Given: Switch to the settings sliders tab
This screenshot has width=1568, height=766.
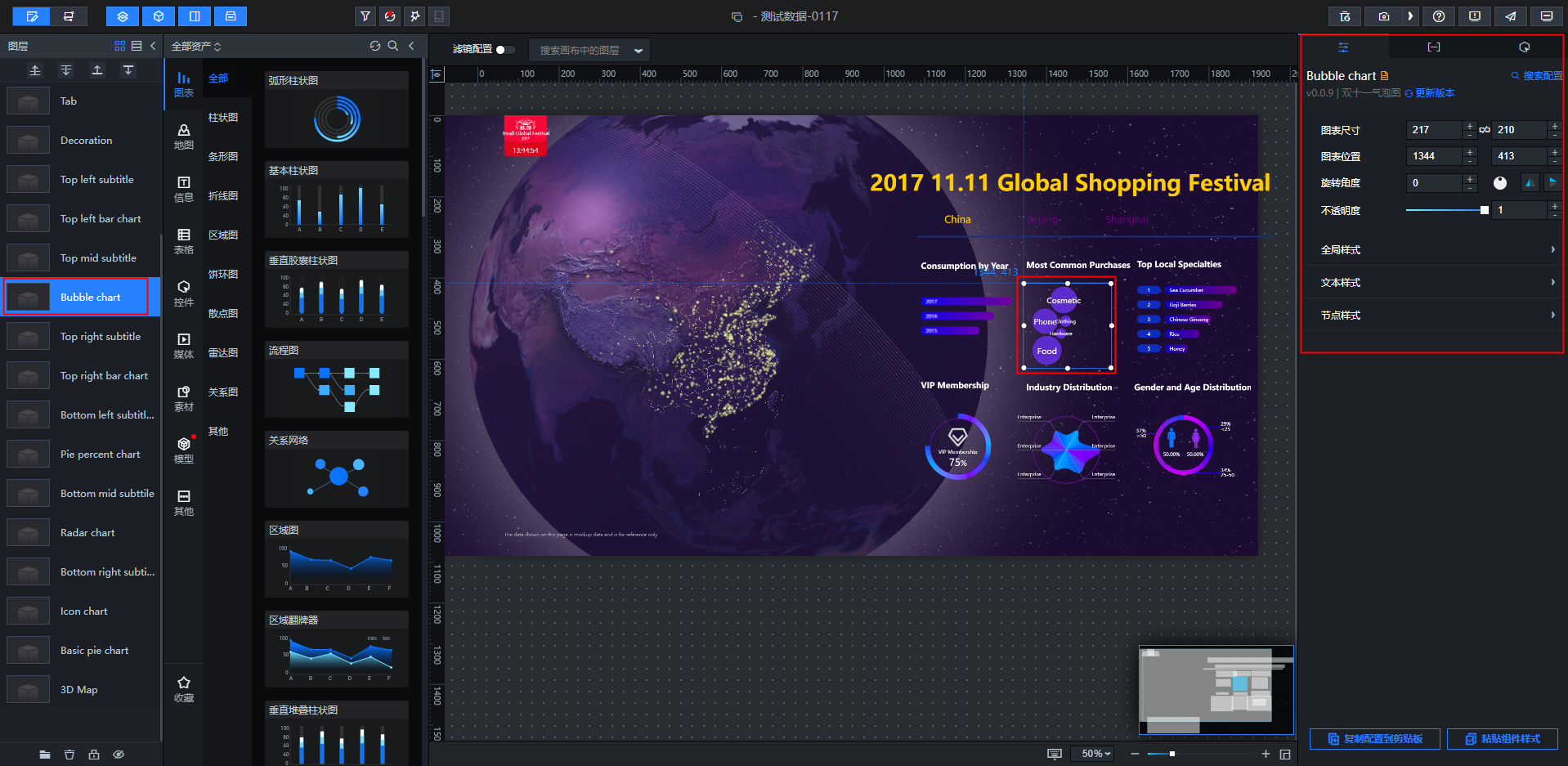Looking at the screenshot, I should [1343, 47].
